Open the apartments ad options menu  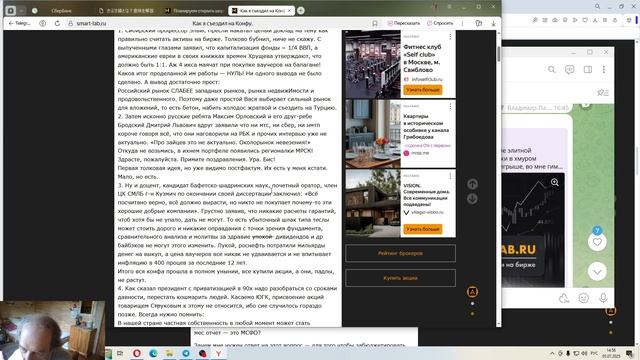pyautogui.click(x=450, y=106)
